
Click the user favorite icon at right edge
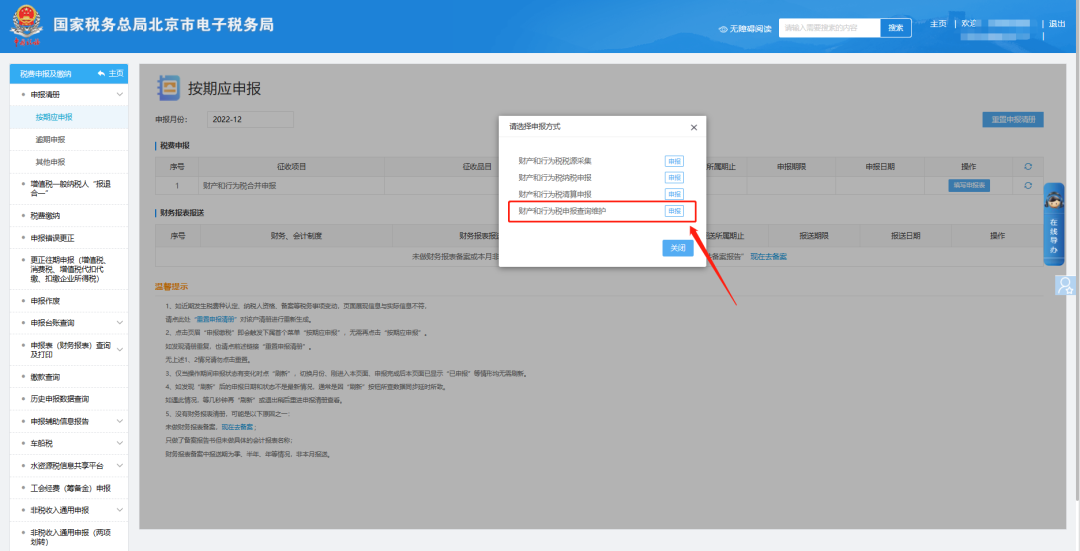pyautogui.click(x=1064, y=285)
